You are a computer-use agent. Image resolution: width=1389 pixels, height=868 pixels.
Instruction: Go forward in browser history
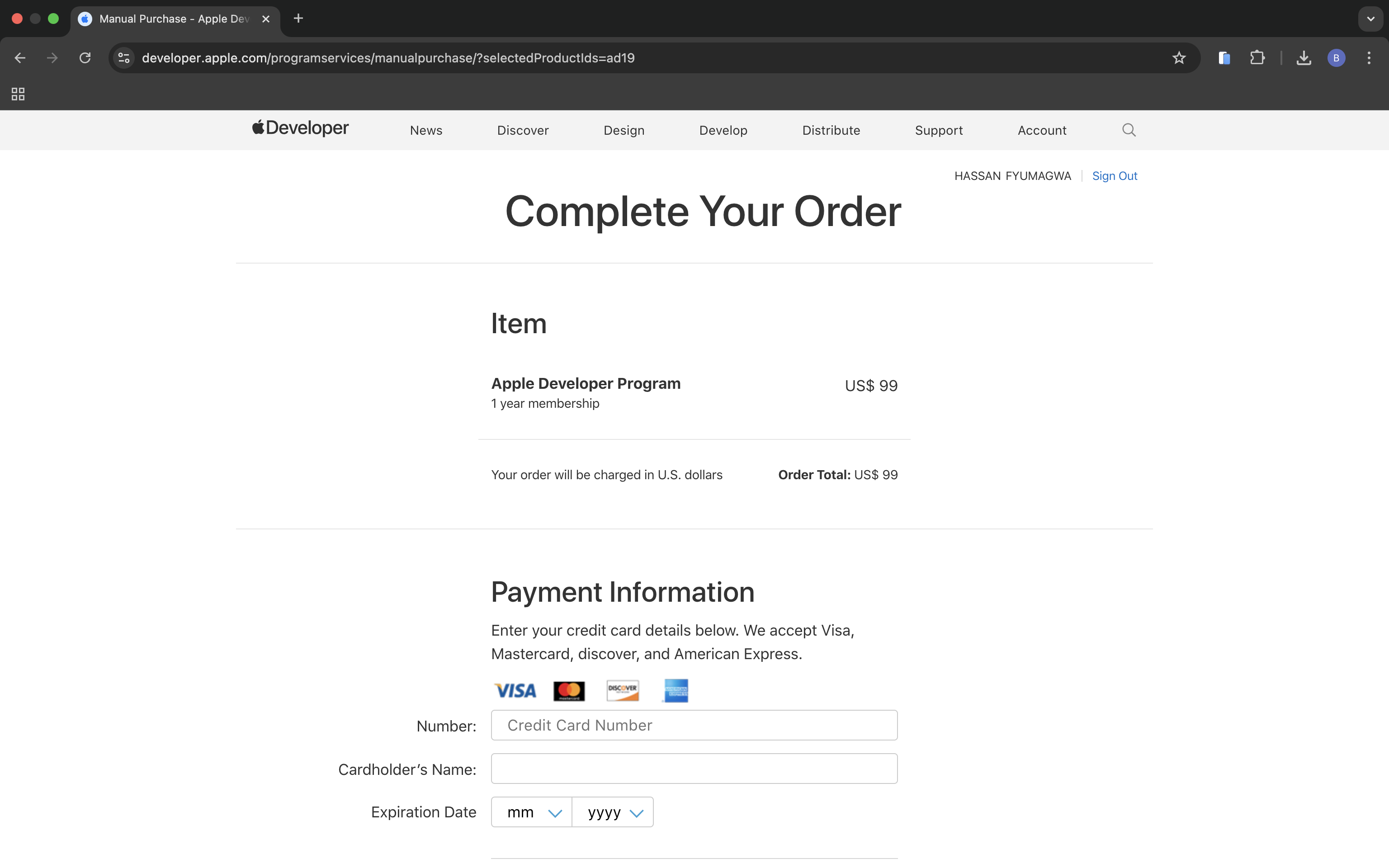[52, 58]
